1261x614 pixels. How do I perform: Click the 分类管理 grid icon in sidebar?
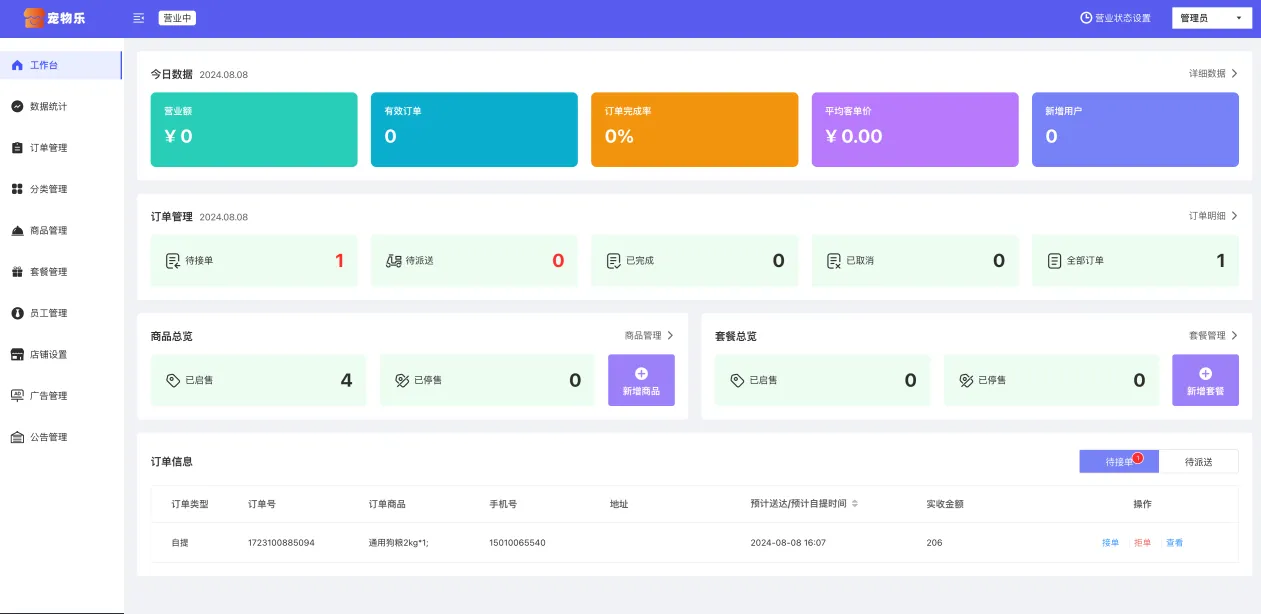tap(17, 189)
